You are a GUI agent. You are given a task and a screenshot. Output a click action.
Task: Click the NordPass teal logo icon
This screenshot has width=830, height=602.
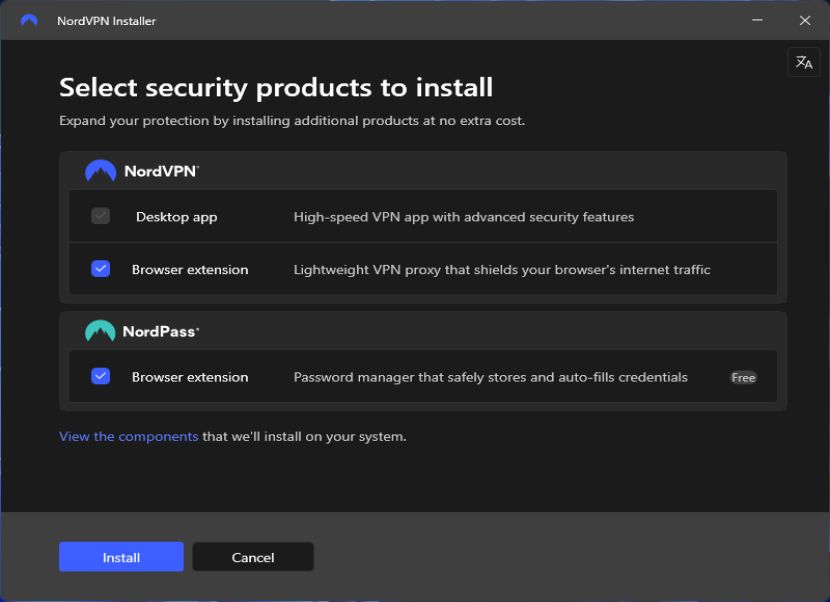[x=100, y=331]
